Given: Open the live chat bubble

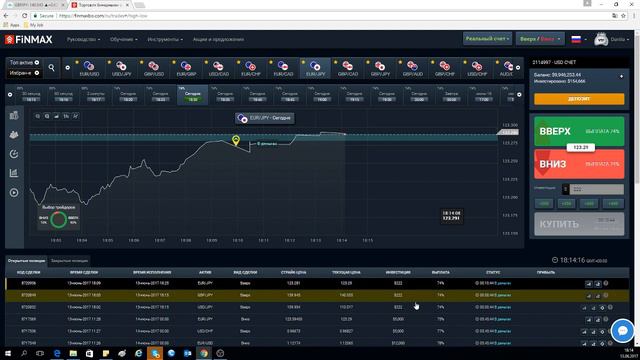Looking at the screenshot, I should coord(622,331).
